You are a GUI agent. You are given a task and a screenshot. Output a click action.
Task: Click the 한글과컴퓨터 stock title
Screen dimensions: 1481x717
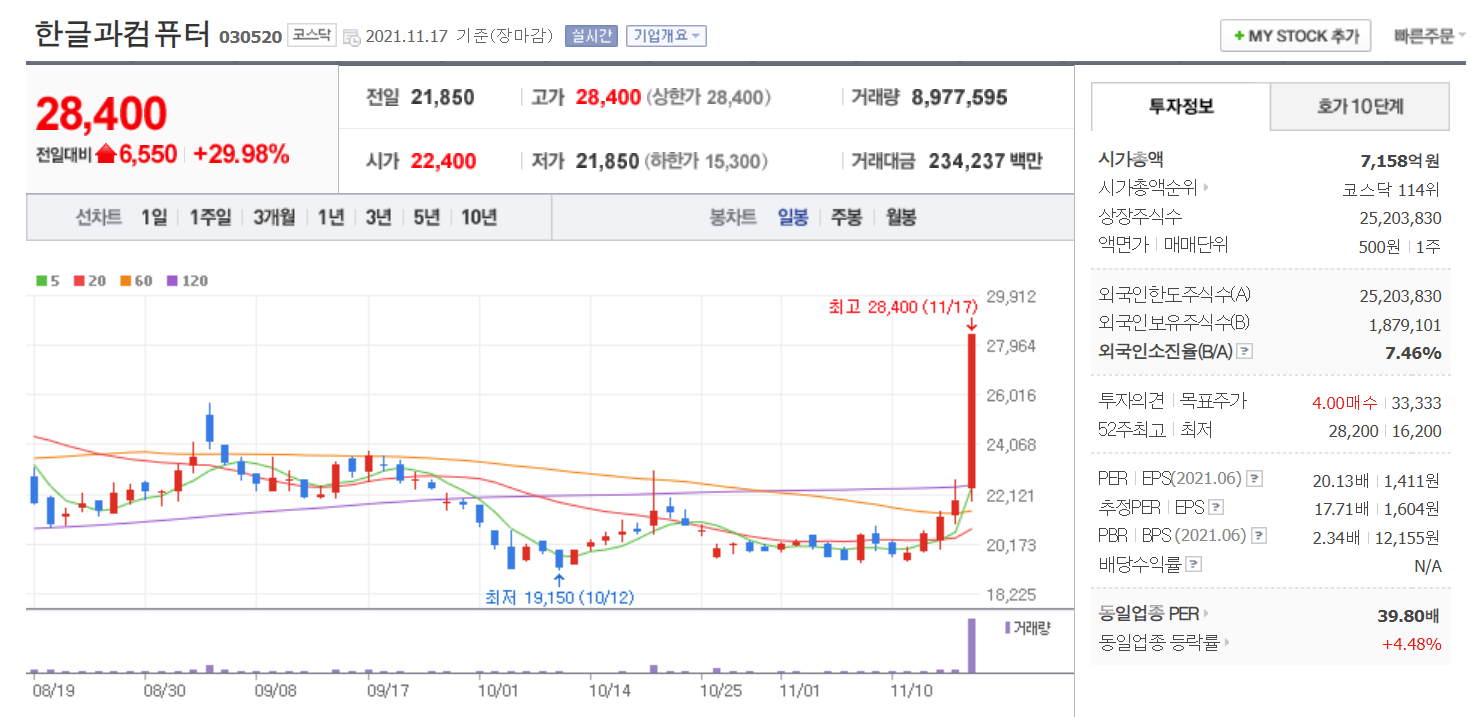click(123, 35)
